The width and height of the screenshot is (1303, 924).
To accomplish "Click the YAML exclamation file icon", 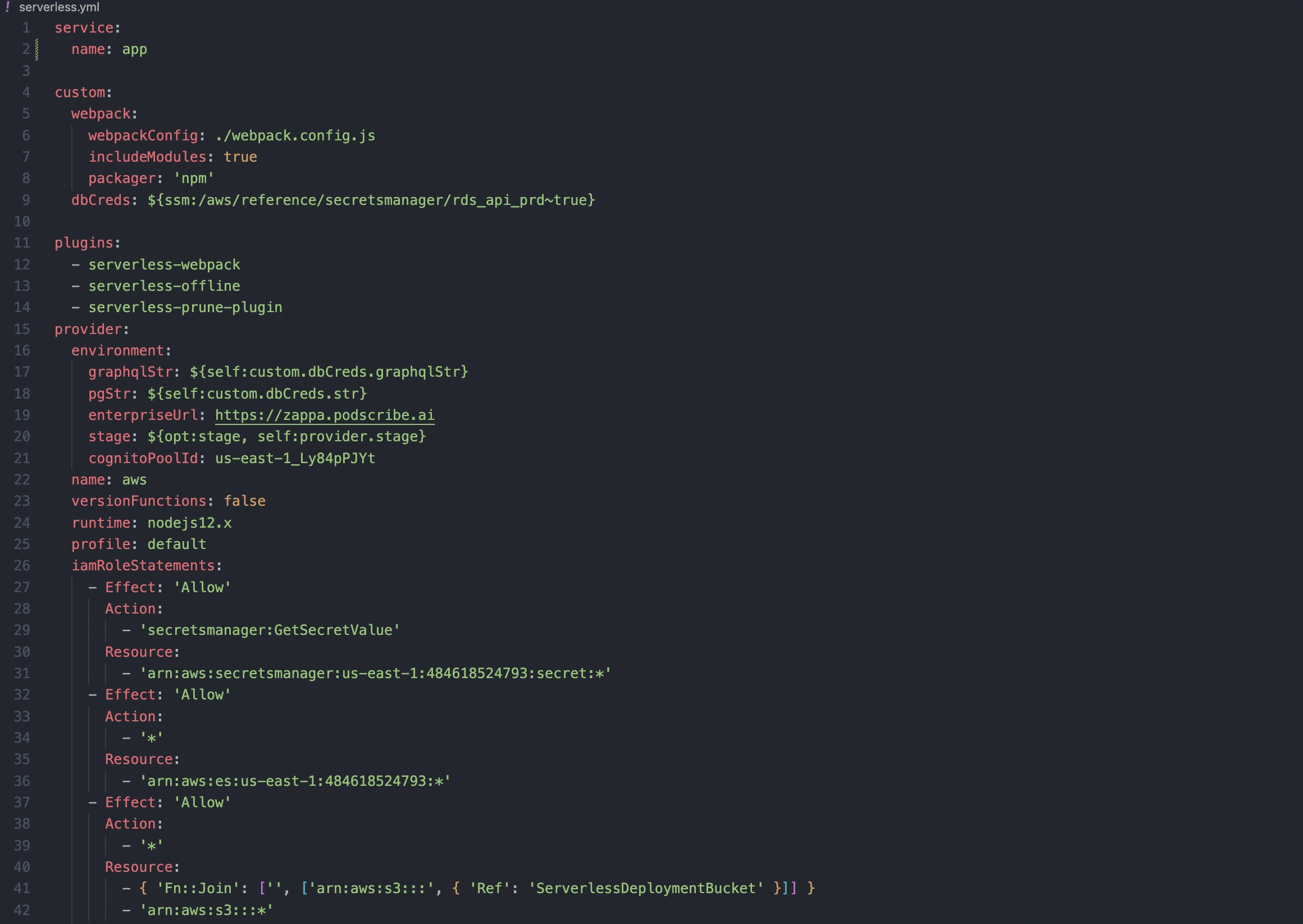I will tap(7, 7).
